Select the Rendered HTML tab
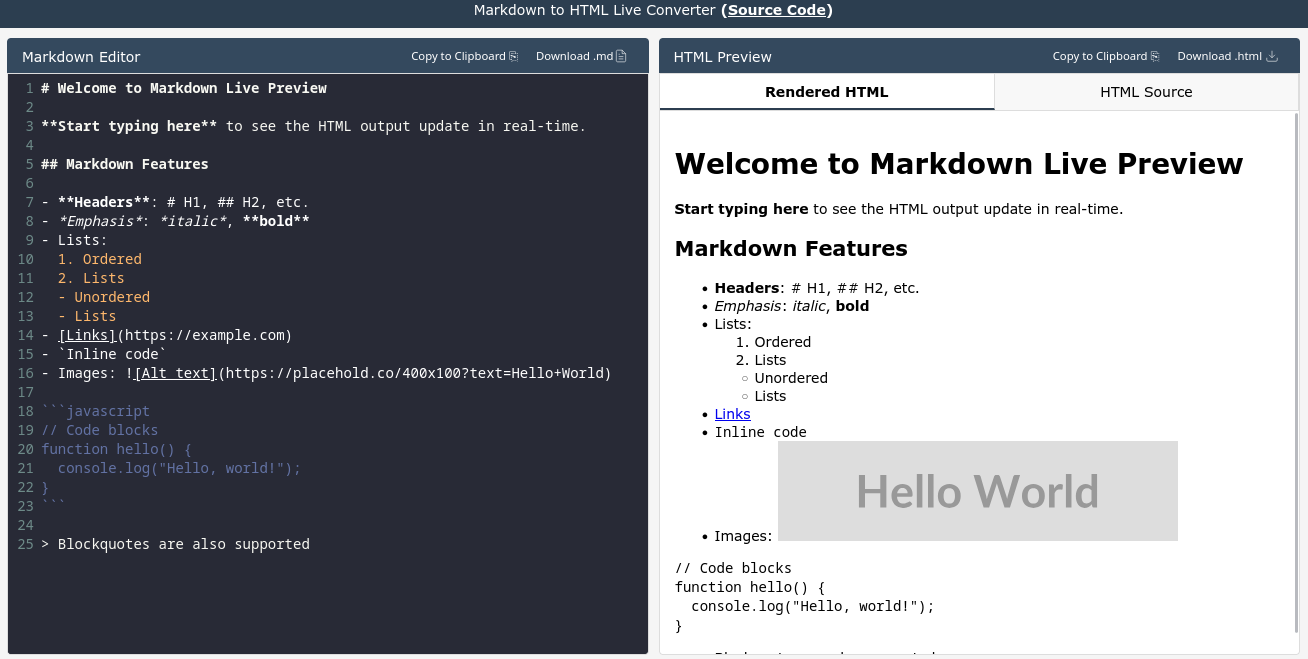Viewport: 1308px width, 659px height. click(826, 91)
